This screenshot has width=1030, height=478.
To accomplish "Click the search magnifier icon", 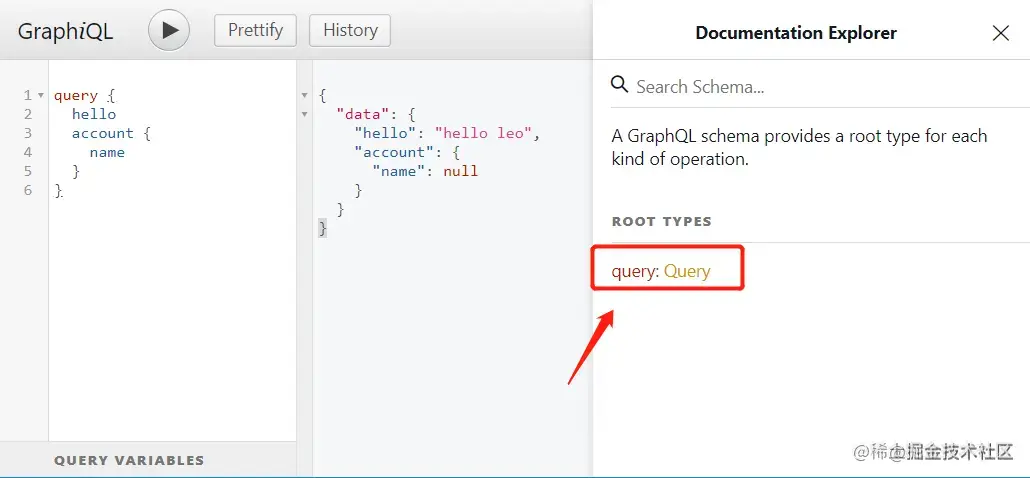I will [x=619, y=85].
